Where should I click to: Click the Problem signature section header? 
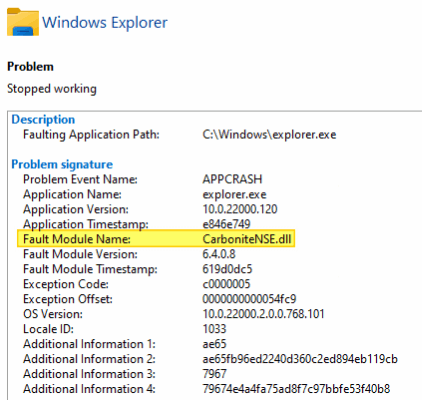(62, 164)
